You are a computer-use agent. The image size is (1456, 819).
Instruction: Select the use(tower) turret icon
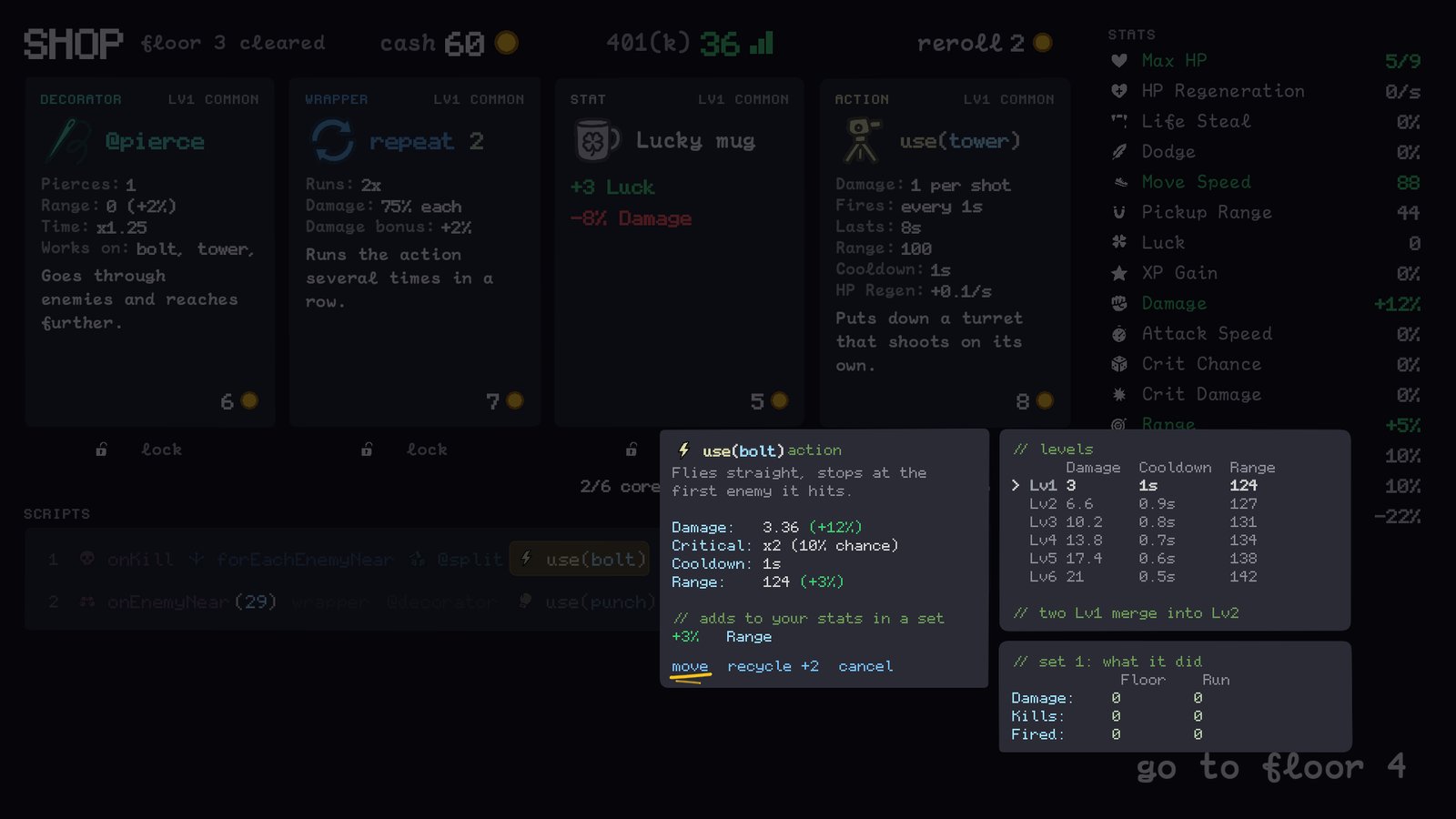tap(862, 141)
